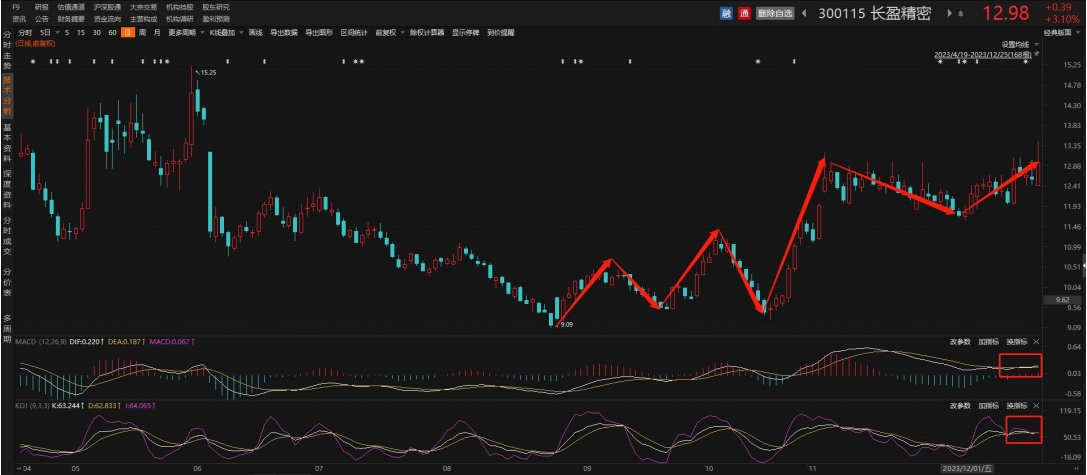Select the 日 daily period
This screenshot has height=475, width=1087.
128,32
